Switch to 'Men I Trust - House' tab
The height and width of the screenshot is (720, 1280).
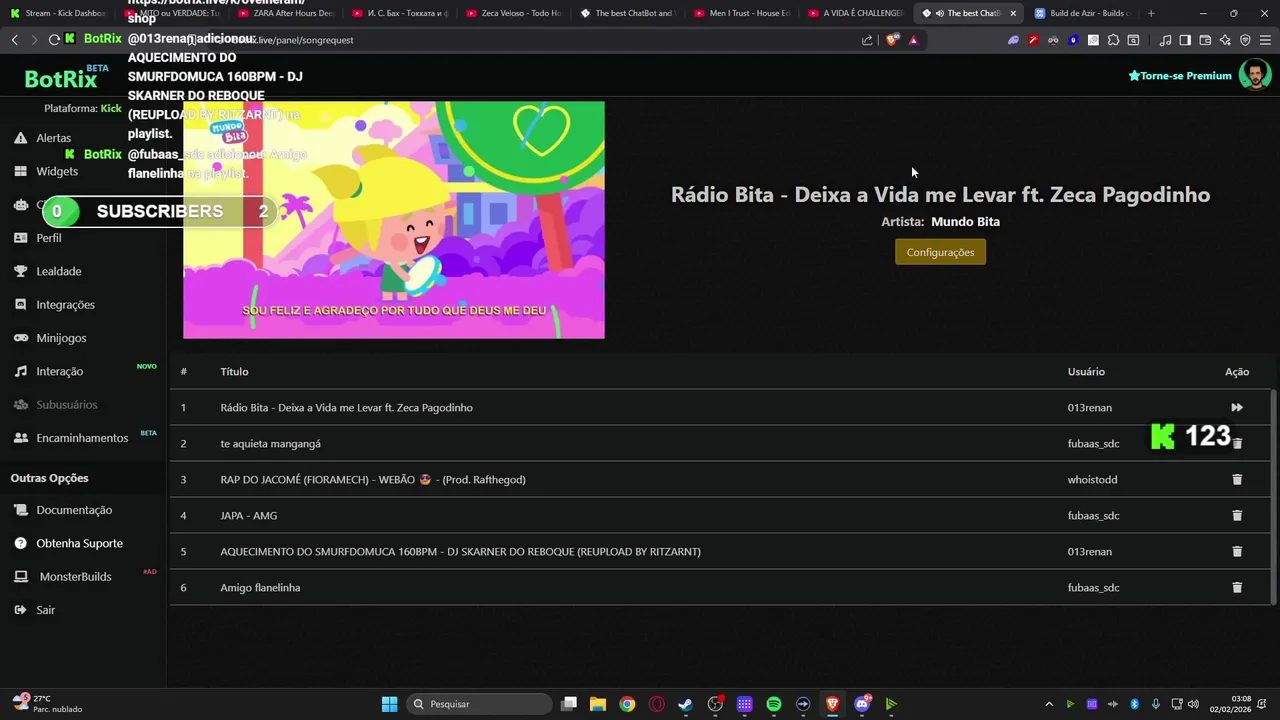click(x=745, y=13)
